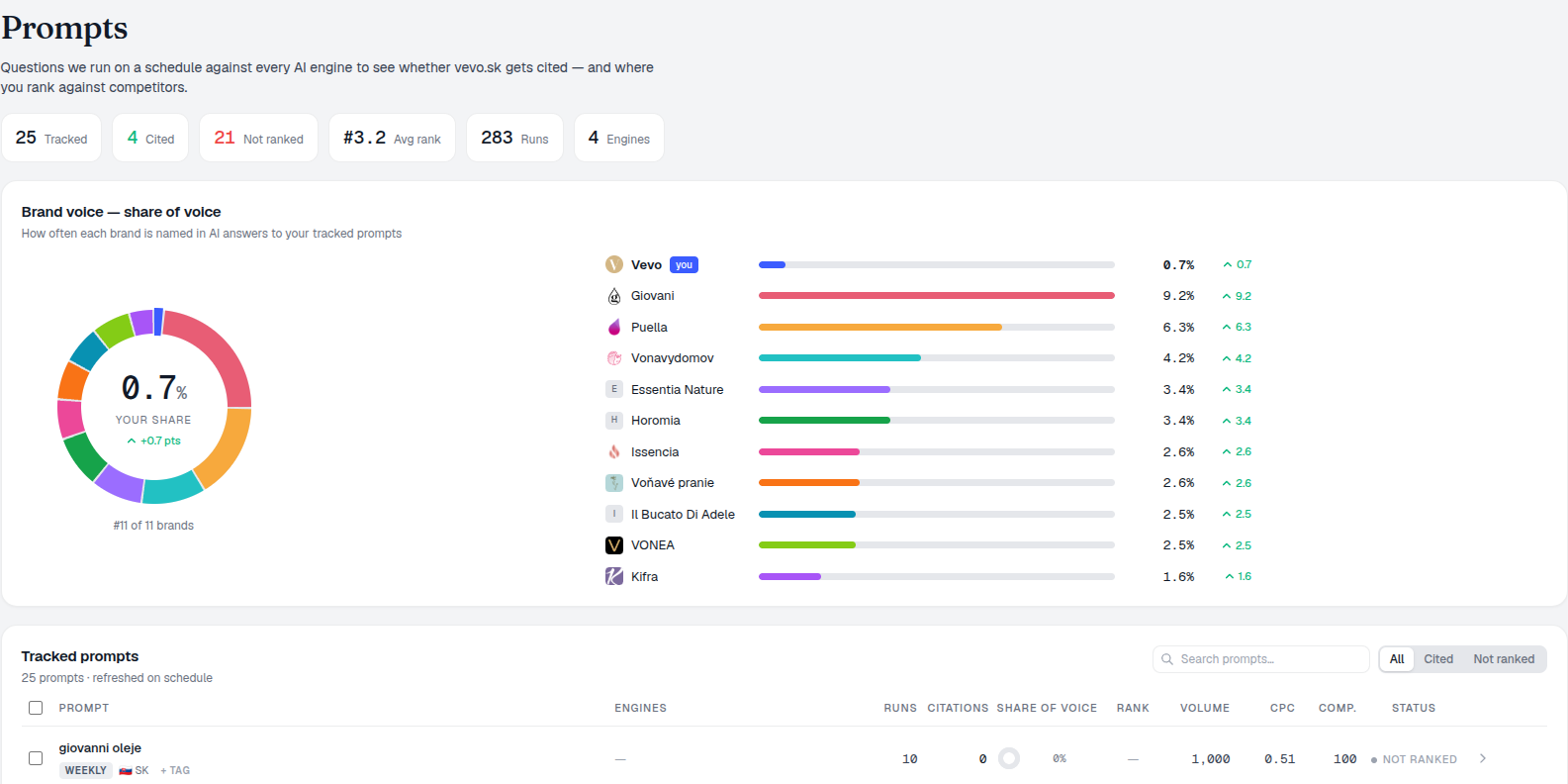Image resolution: width=1568 pixels, height=784 pixels.
Task: Sort by the RUNS column header
Action: pos(900,708)
